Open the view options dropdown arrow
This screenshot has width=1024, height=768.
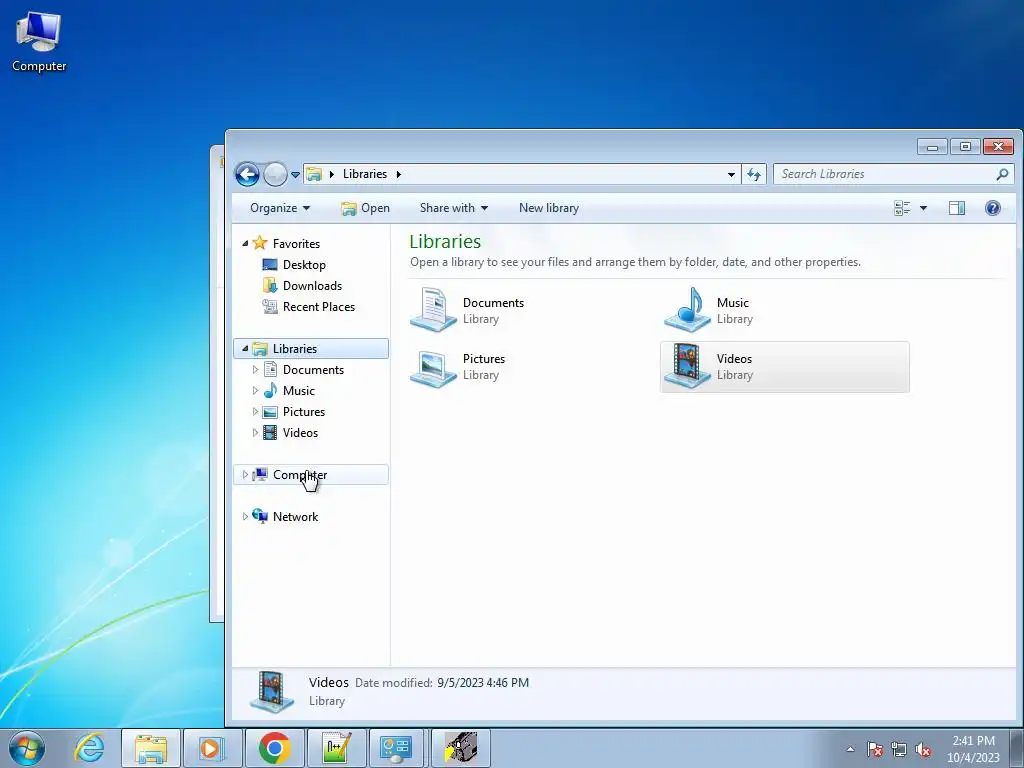click(x=923, y=208)
